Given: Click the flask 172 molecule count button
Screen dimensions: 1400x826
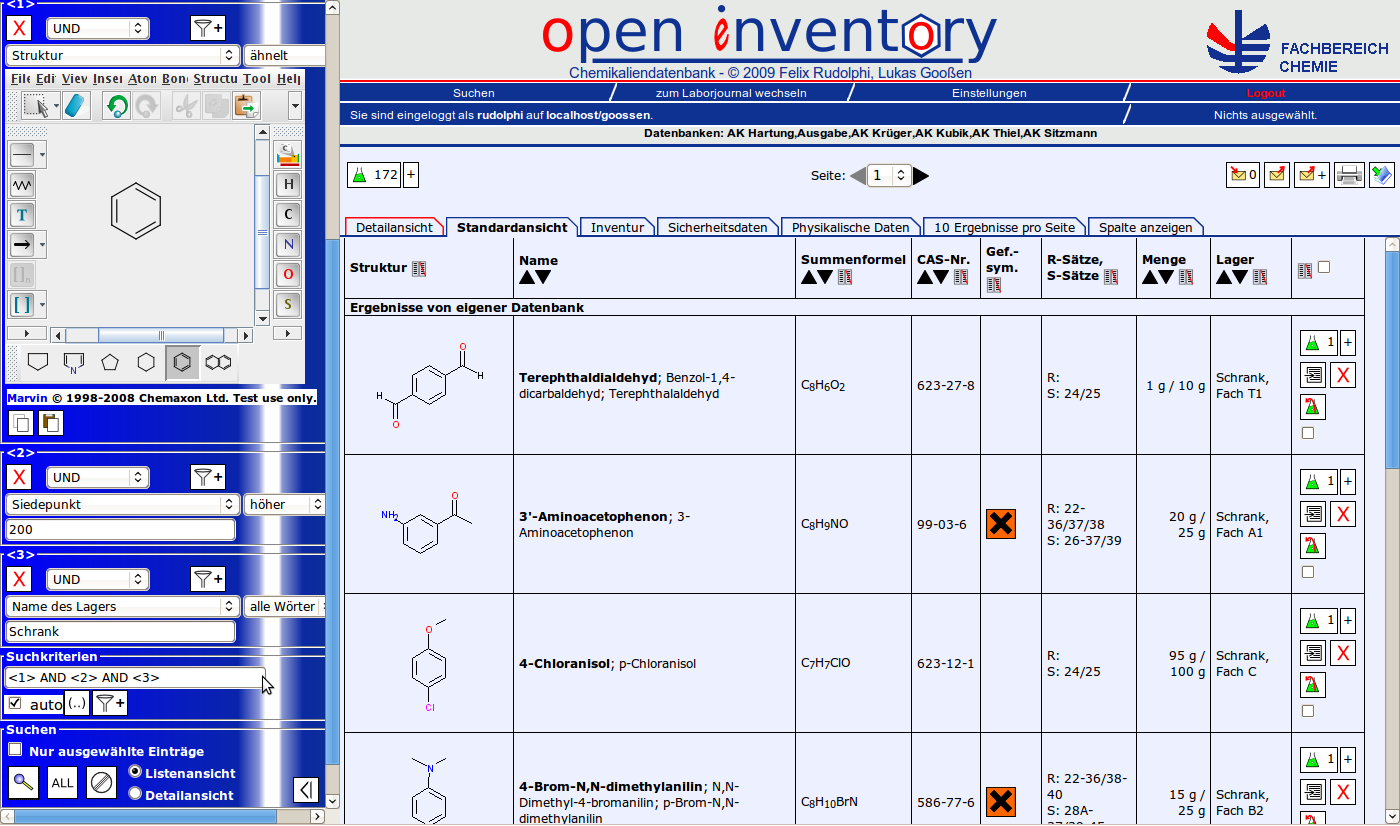Looking at the screenshot, I should pyautogui.click(x=373, y=175).
